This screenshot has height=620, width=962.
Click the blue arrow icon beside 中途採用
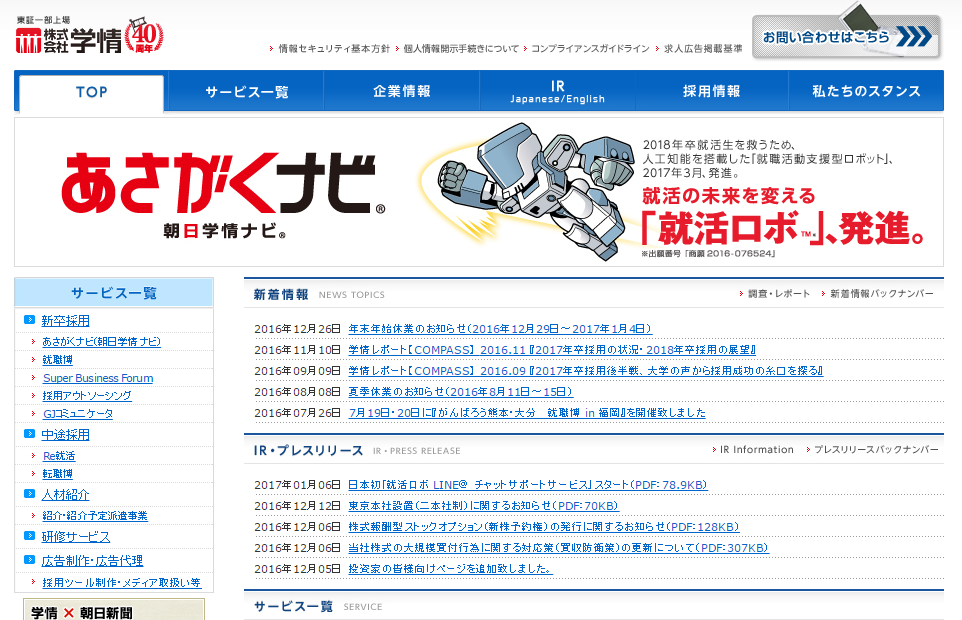point(29,435)
